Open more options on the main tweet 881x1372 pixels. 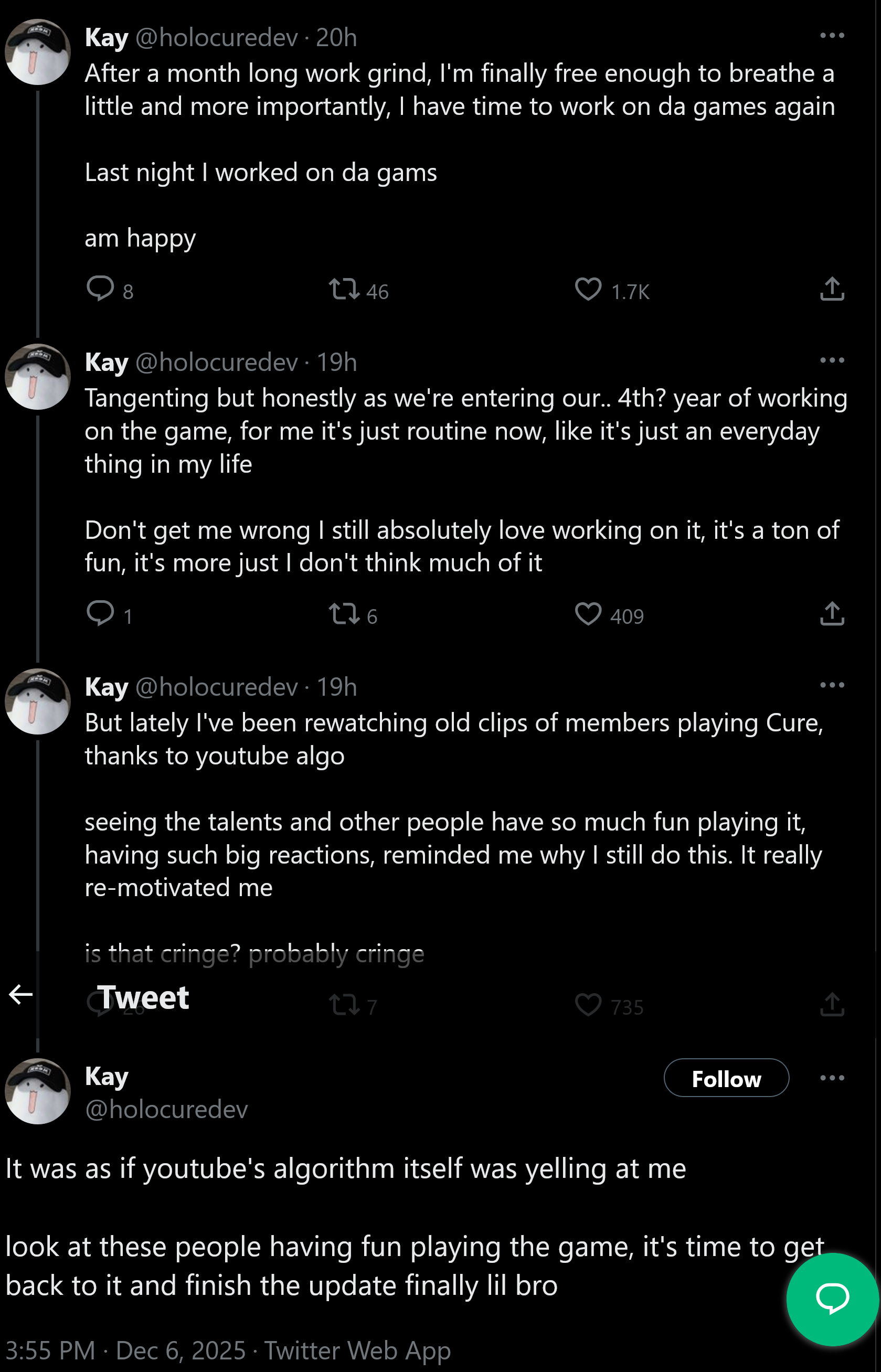click(x=832, y=1079)
